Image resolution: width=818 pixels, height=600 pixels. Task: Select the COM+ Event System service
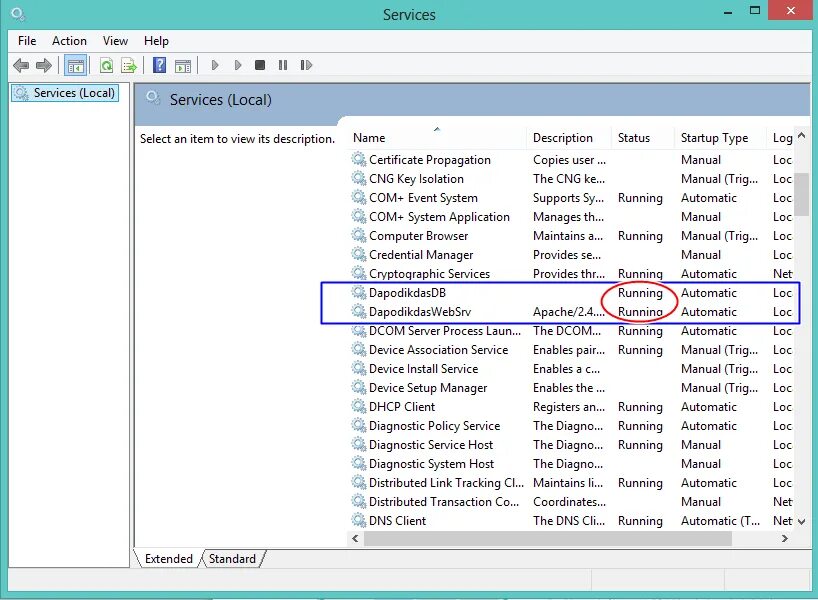pos(571,198)
